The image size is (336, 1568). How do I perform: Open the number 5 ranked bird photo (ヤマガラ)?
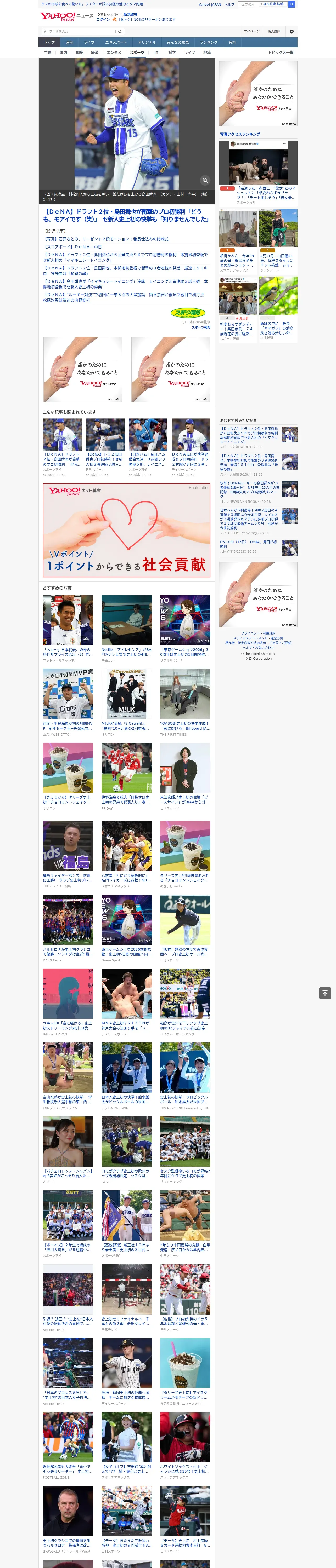pos(279,295)
